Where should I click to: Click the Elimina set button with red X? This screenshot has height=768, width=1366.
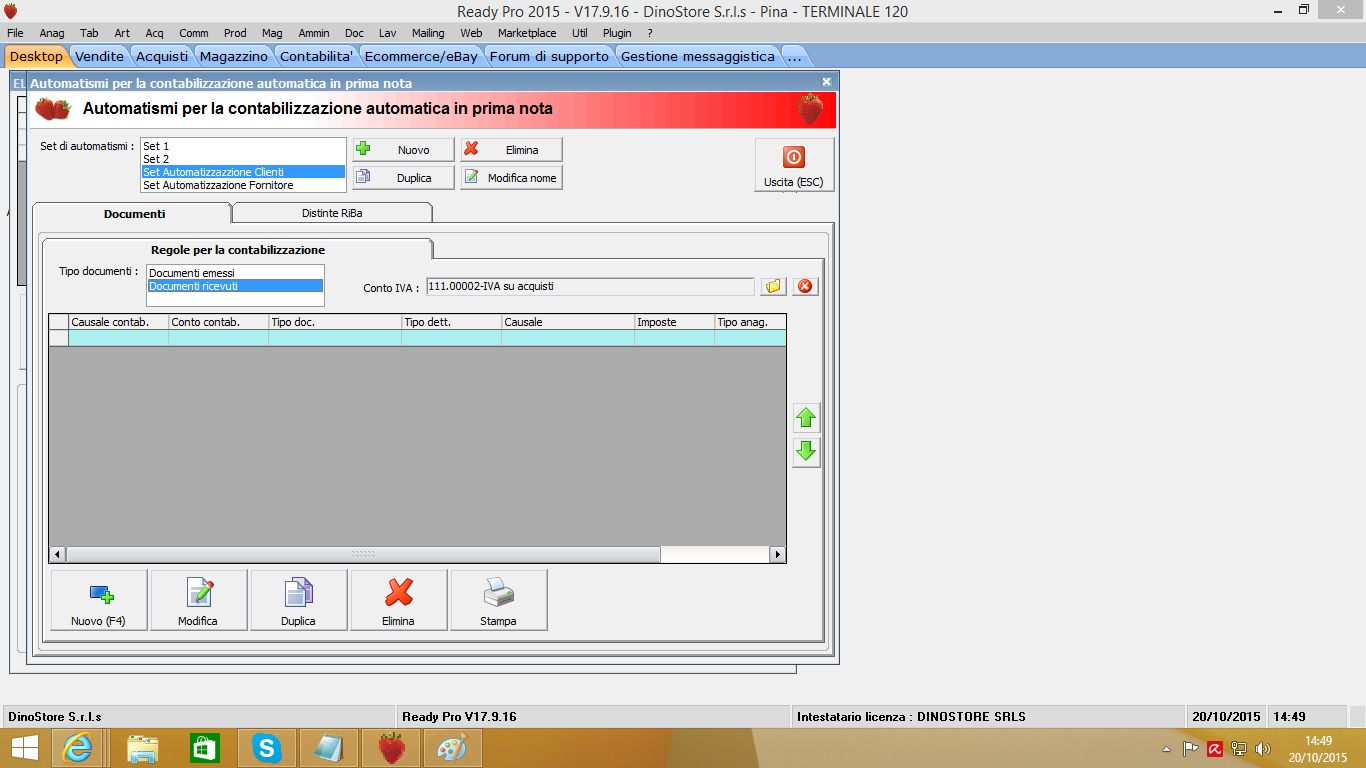point(511,150)
